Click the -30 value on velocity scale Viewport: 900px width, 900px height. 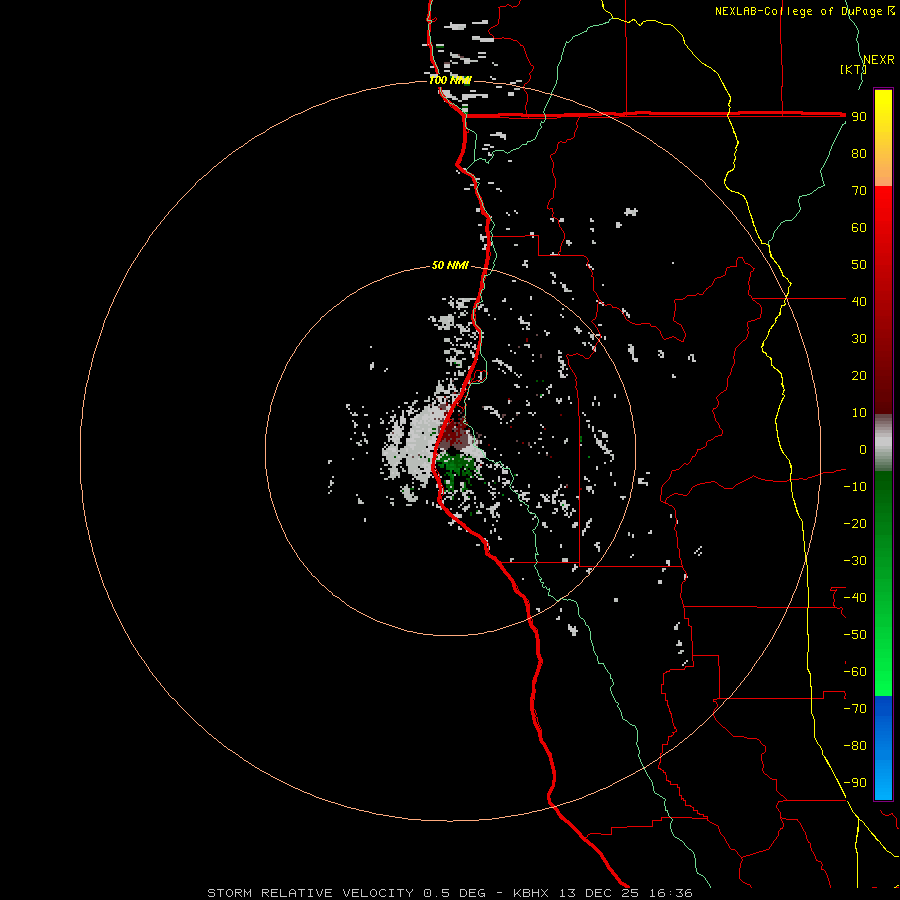pos(855,561)
